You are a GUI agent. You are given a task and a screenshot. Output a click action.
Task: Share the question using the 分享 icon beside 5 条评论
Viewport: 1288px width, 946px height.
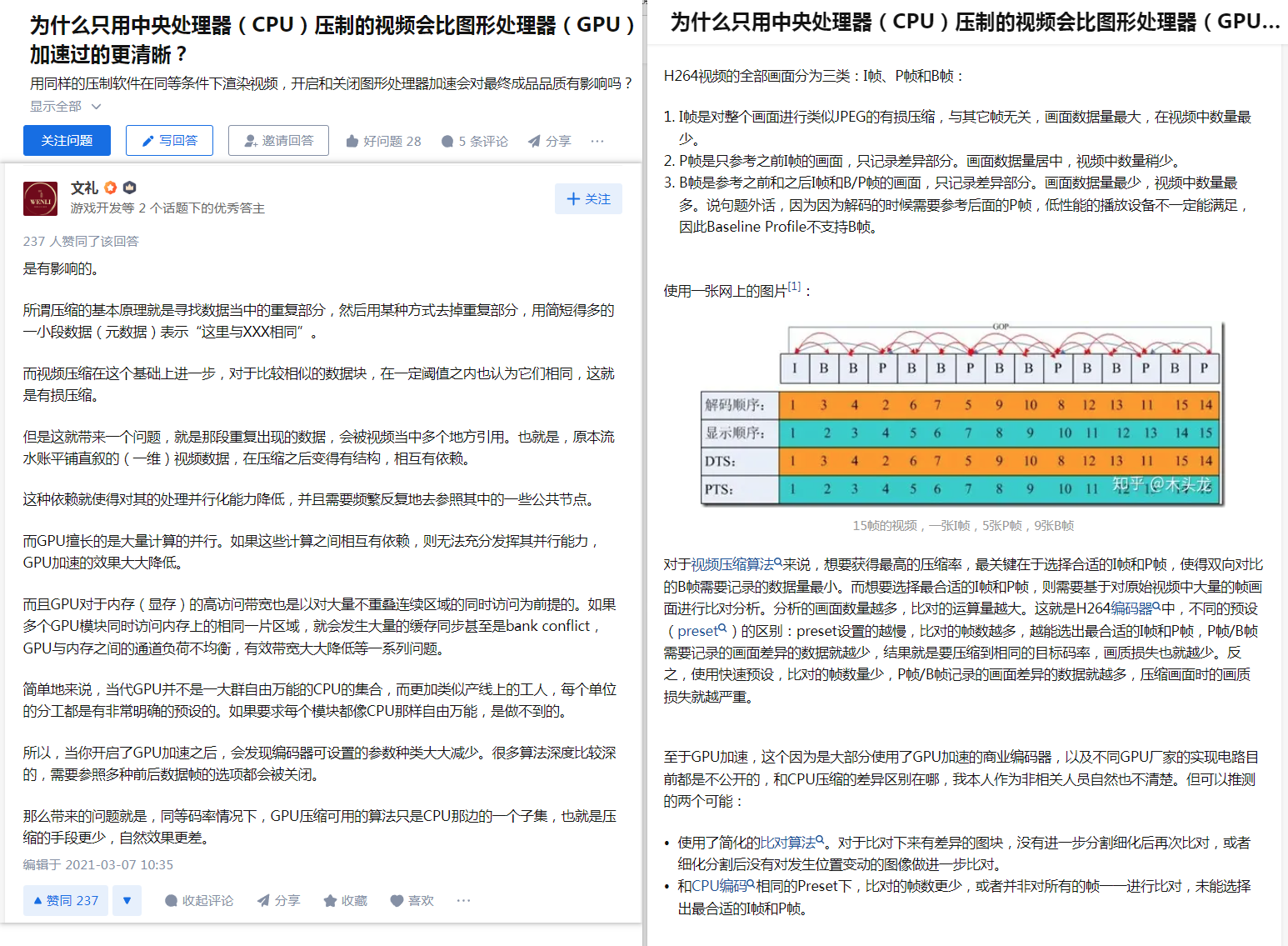tap(549, 141)
